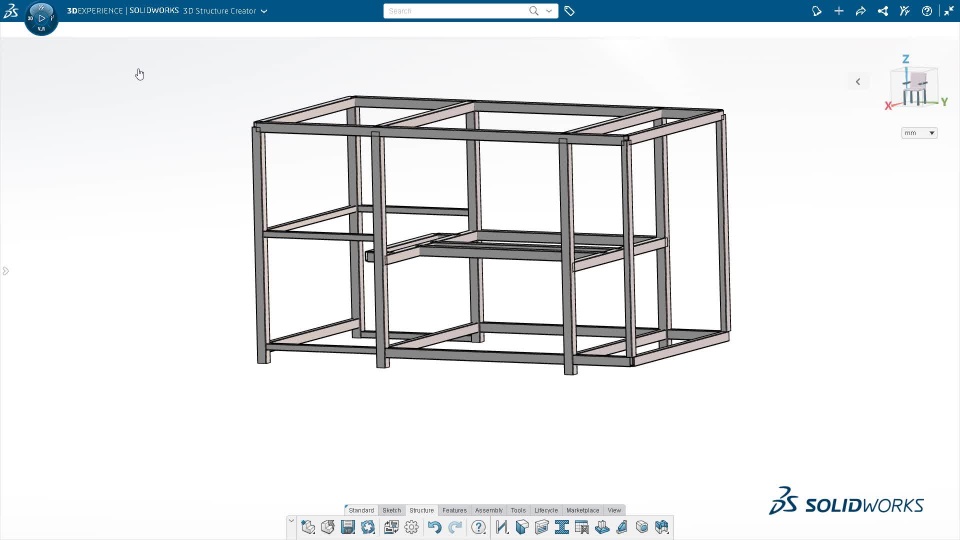Viewport: 960px width, 540px height.
Task: Click the Redo arrow
Action: [x=455, y=527]
